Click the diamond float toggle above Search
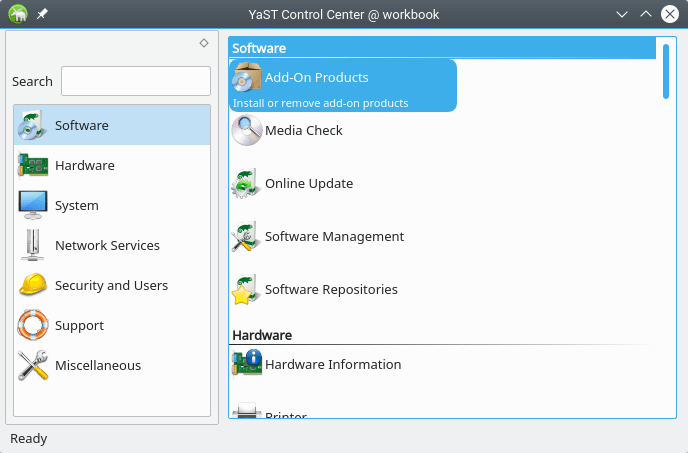Image resolution: width=688 pixels, height=453 pixels. [204, 43]
